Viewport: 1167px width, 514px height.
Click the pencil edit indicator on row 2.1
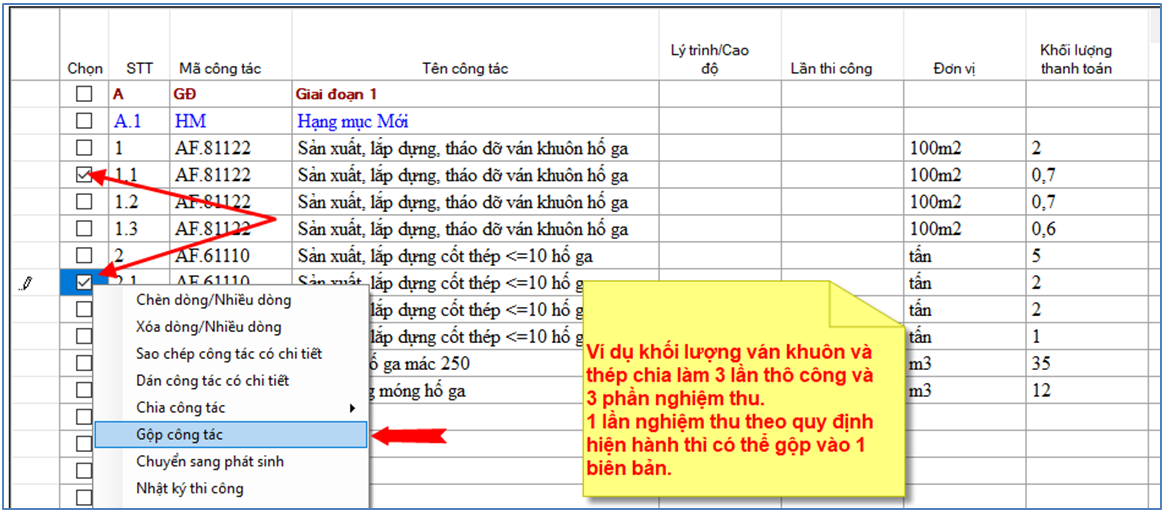pos(28,283)
